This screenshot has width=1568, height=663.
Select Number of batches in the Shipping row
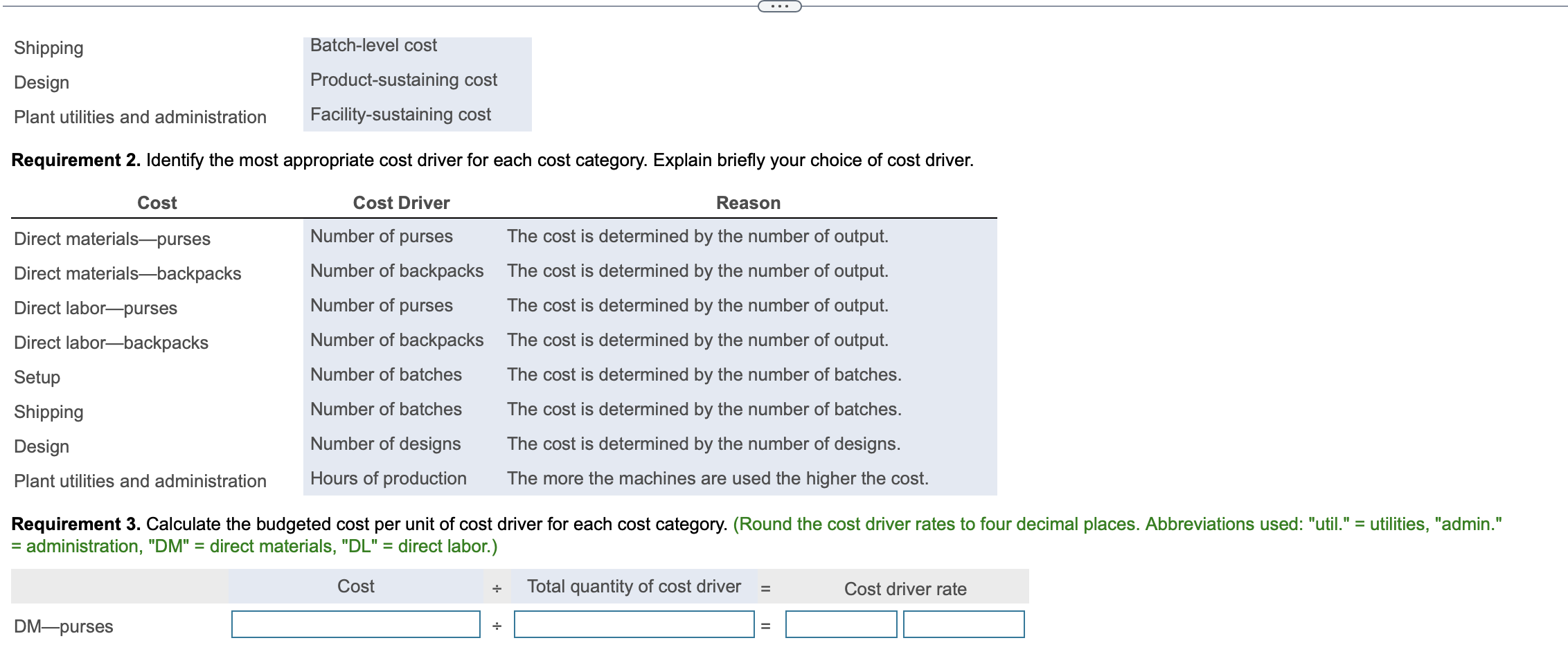(386, 410)
